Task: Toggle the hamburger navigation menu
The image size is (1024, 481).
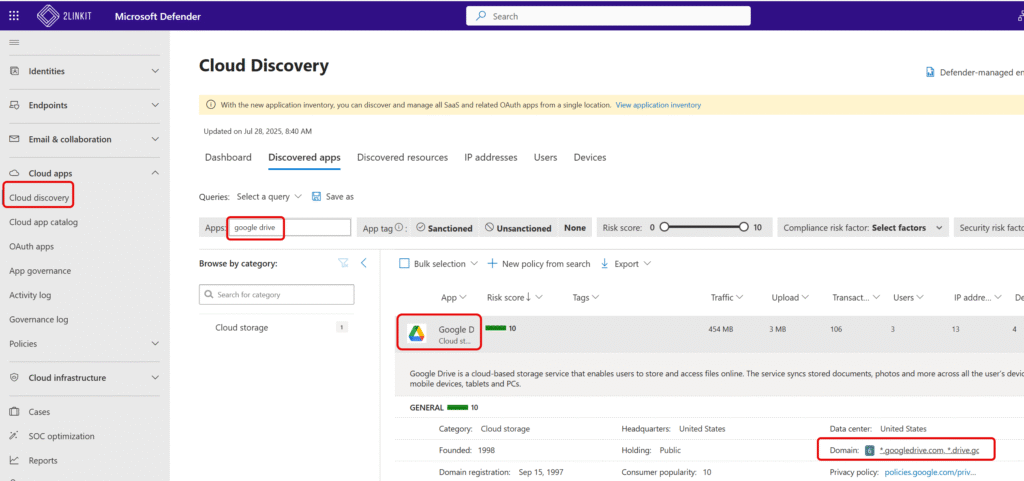Action: pos(14,42)
